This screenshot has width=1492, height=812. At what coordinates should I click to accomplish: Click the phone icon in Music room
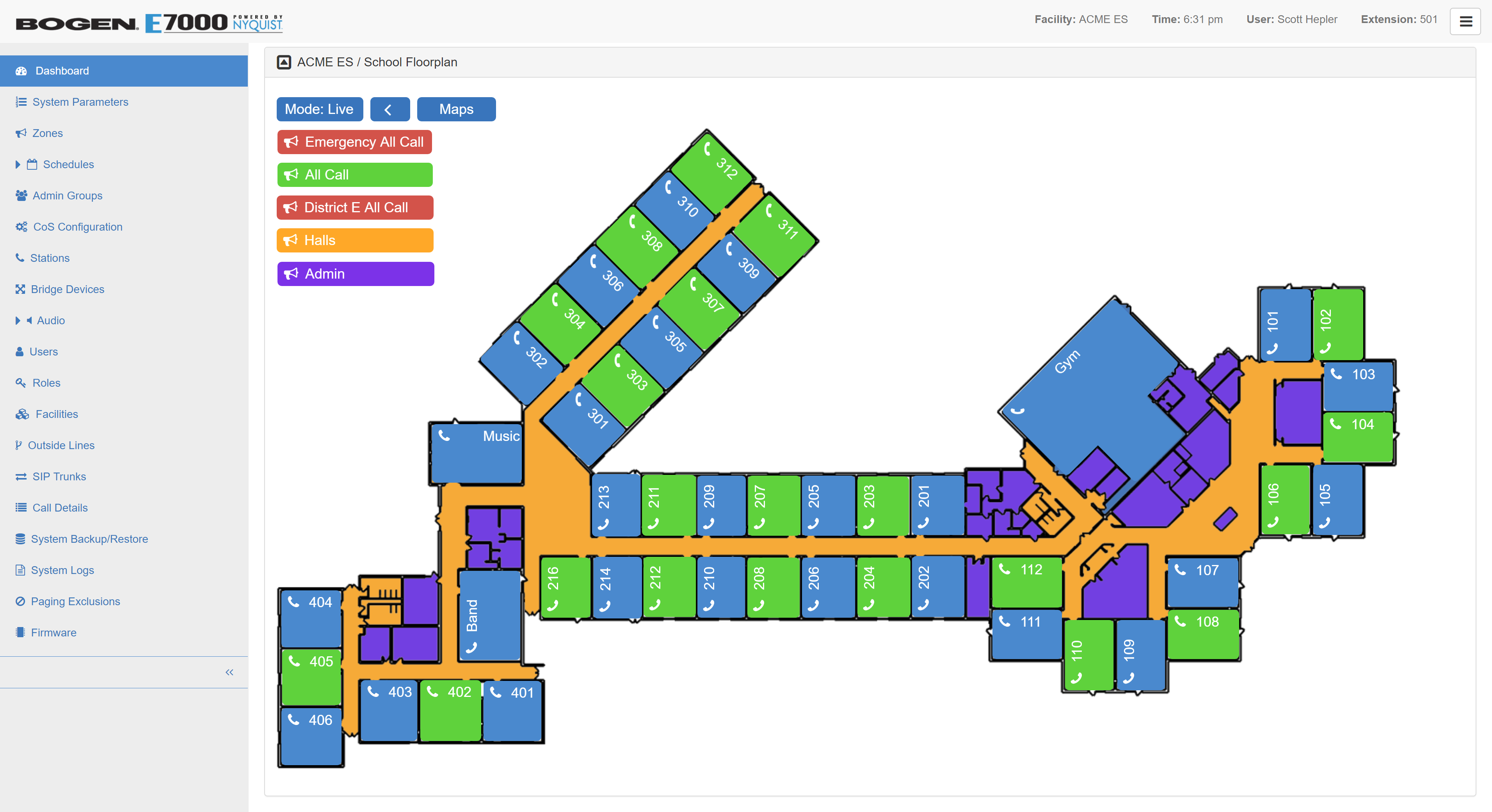coord(444,435)
